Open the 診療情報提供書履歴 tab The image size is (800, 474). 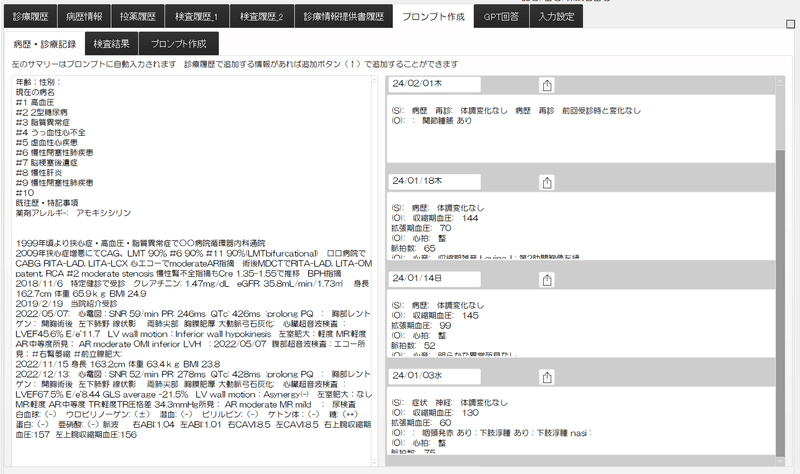[344, 16]
